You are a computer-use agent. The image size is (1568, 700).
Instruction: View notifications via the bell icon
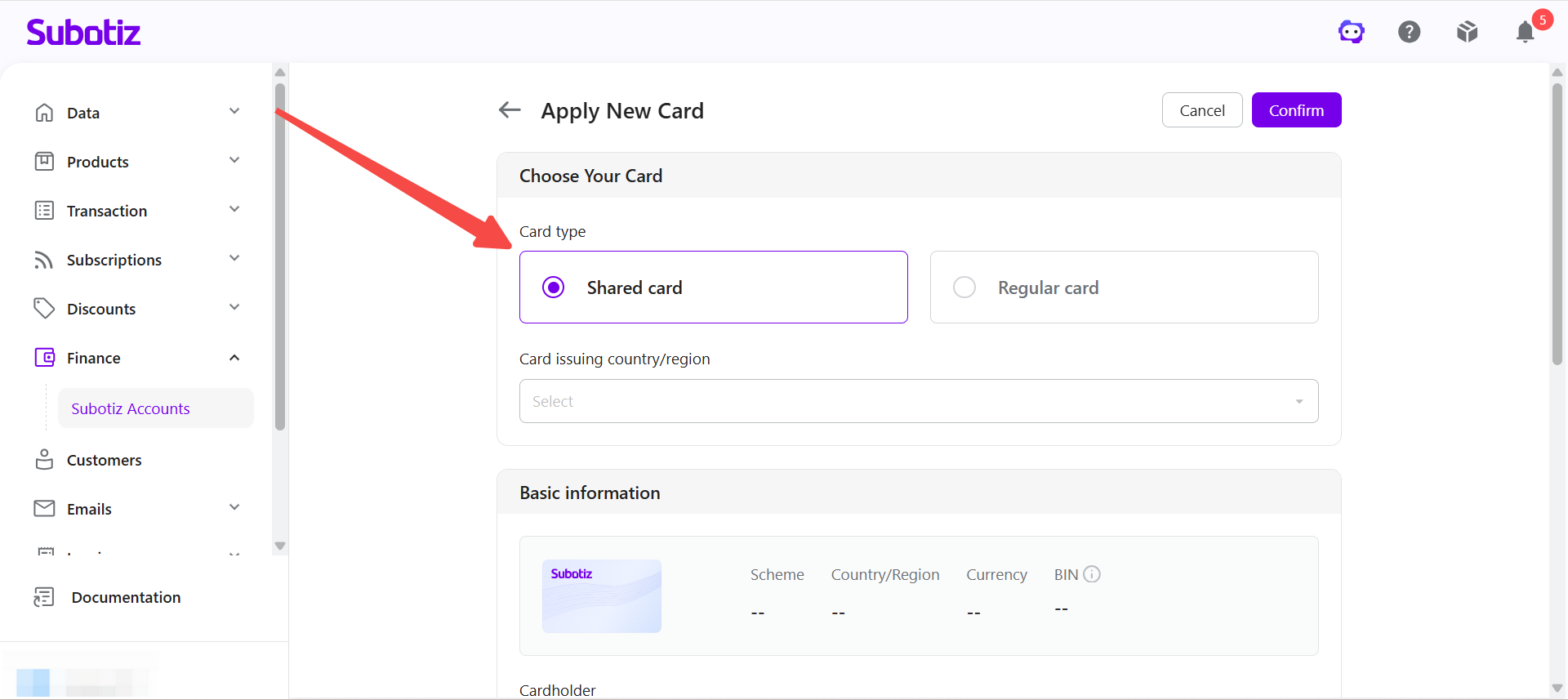point(1525,32)
